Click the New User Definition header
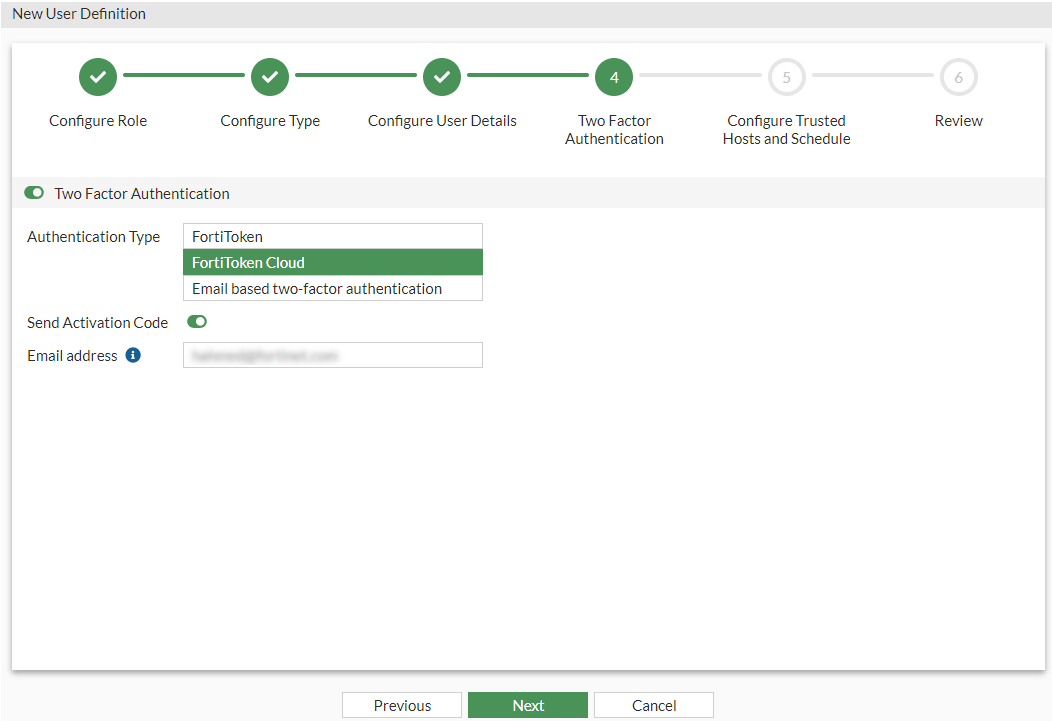1052x721 pixels. click(x=78, y=13)
